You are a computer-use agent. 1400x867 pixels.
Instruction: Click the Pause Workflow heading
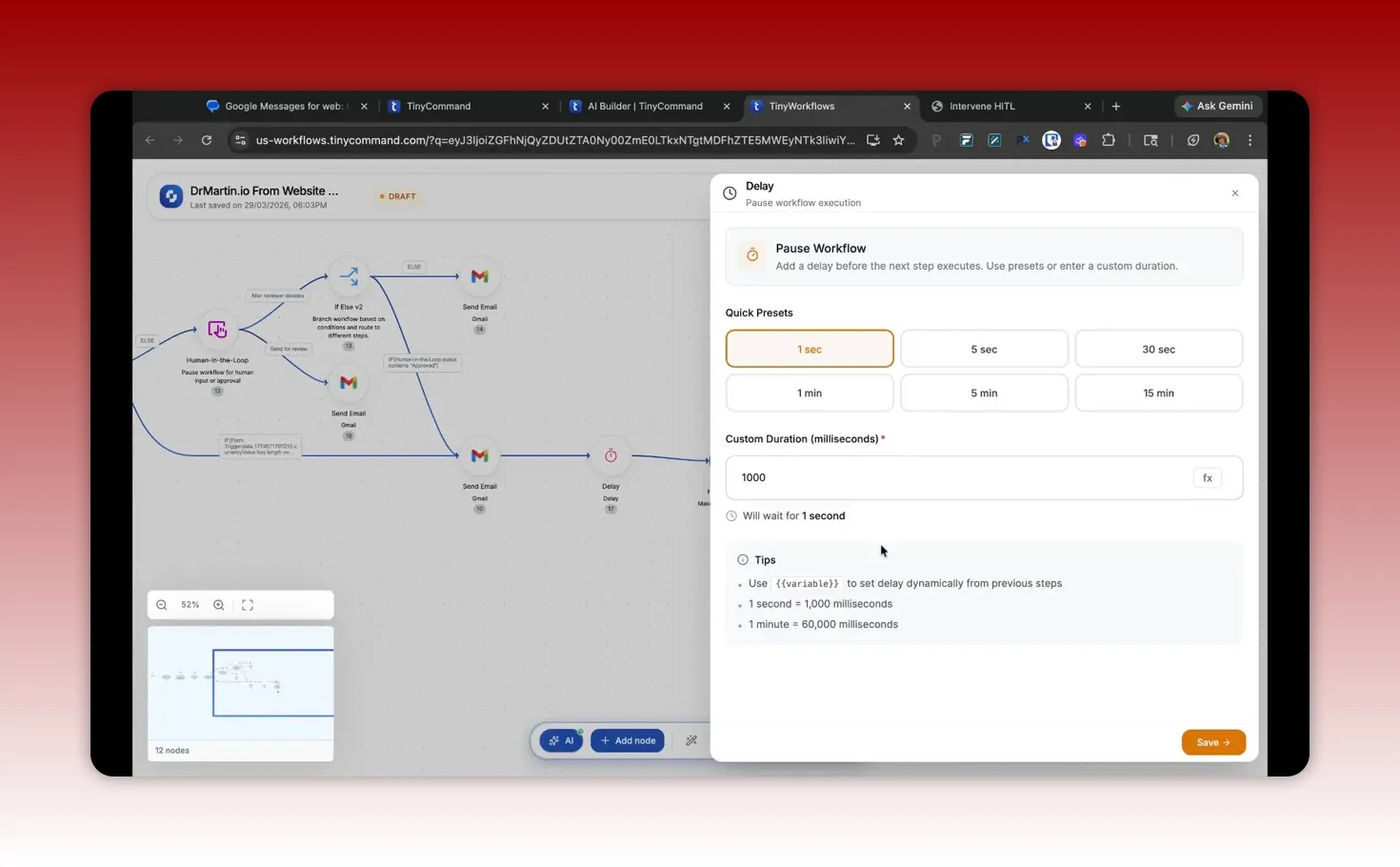click(x=821, y=248)
